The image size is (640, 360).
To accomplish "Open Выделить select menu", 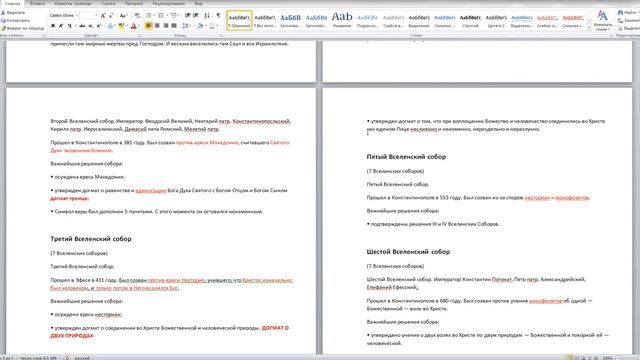I will coord(629,28).
